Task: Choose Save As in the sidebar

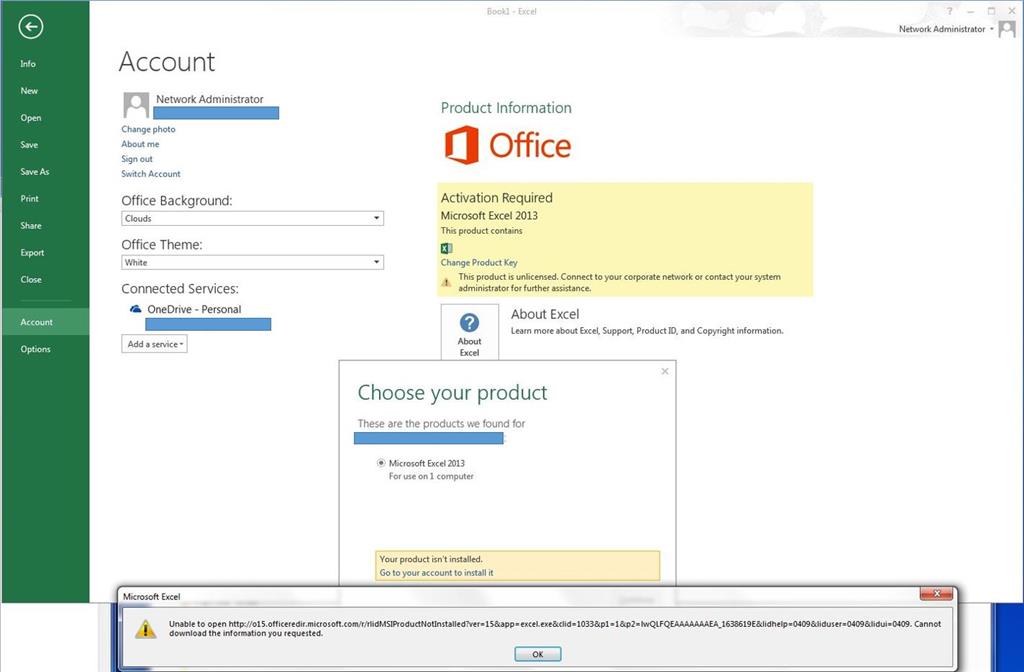Action: (35, 172)
